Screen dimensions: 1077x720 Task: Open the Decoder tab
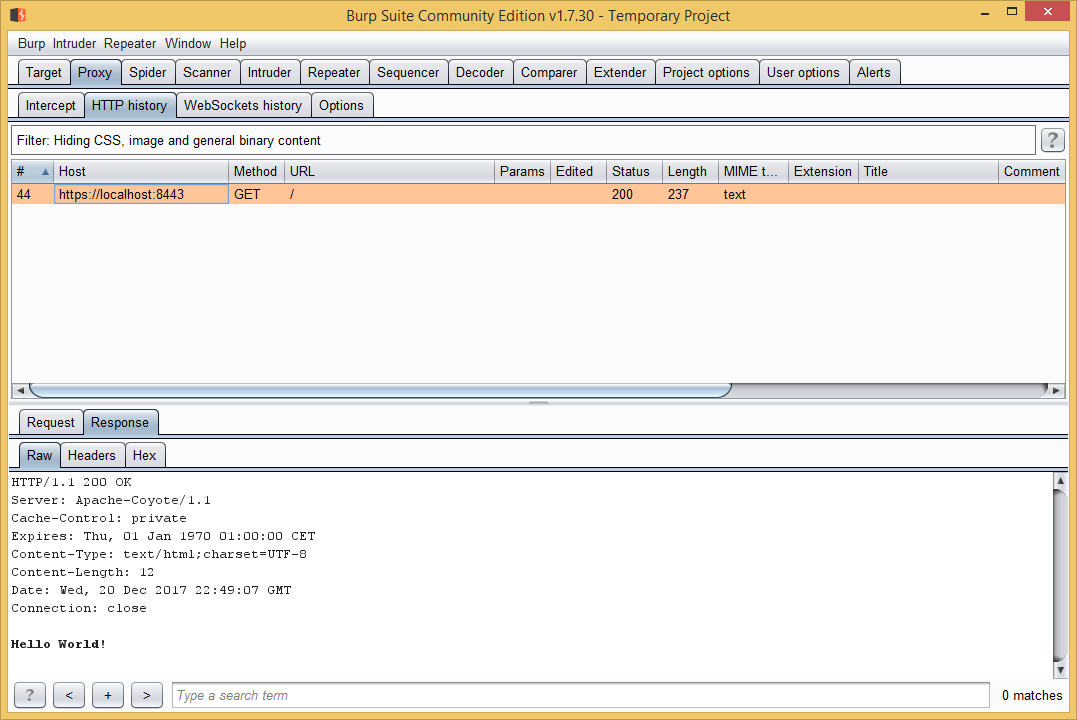click(x=480, y=72)
